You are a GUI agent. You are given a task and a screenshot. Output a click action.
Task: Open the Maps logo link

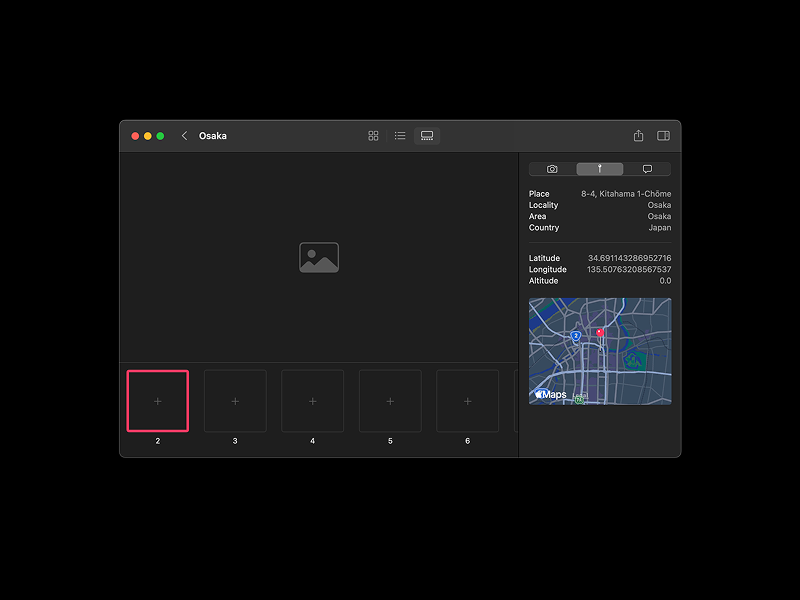[551, 394]
